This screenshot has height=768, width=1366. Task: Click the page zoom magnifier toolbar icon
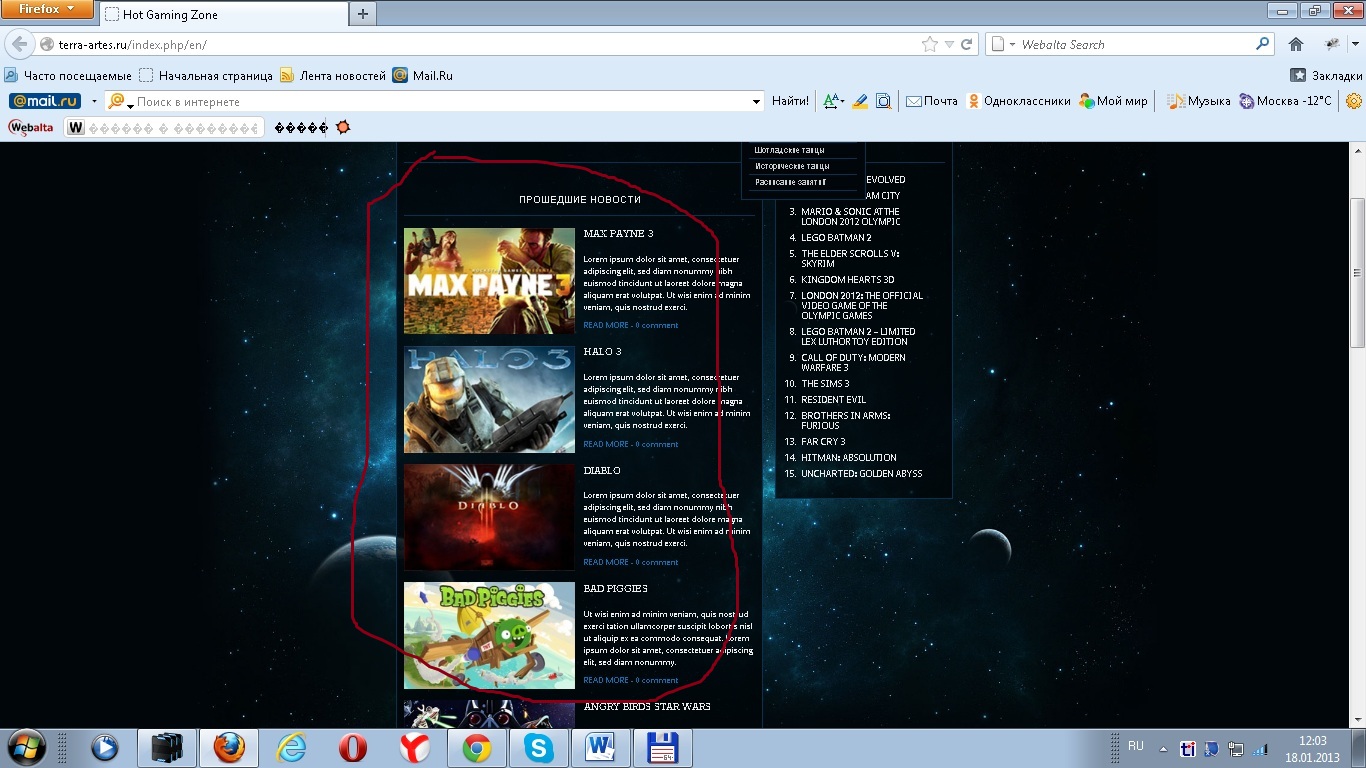click(x=883, y=101)
